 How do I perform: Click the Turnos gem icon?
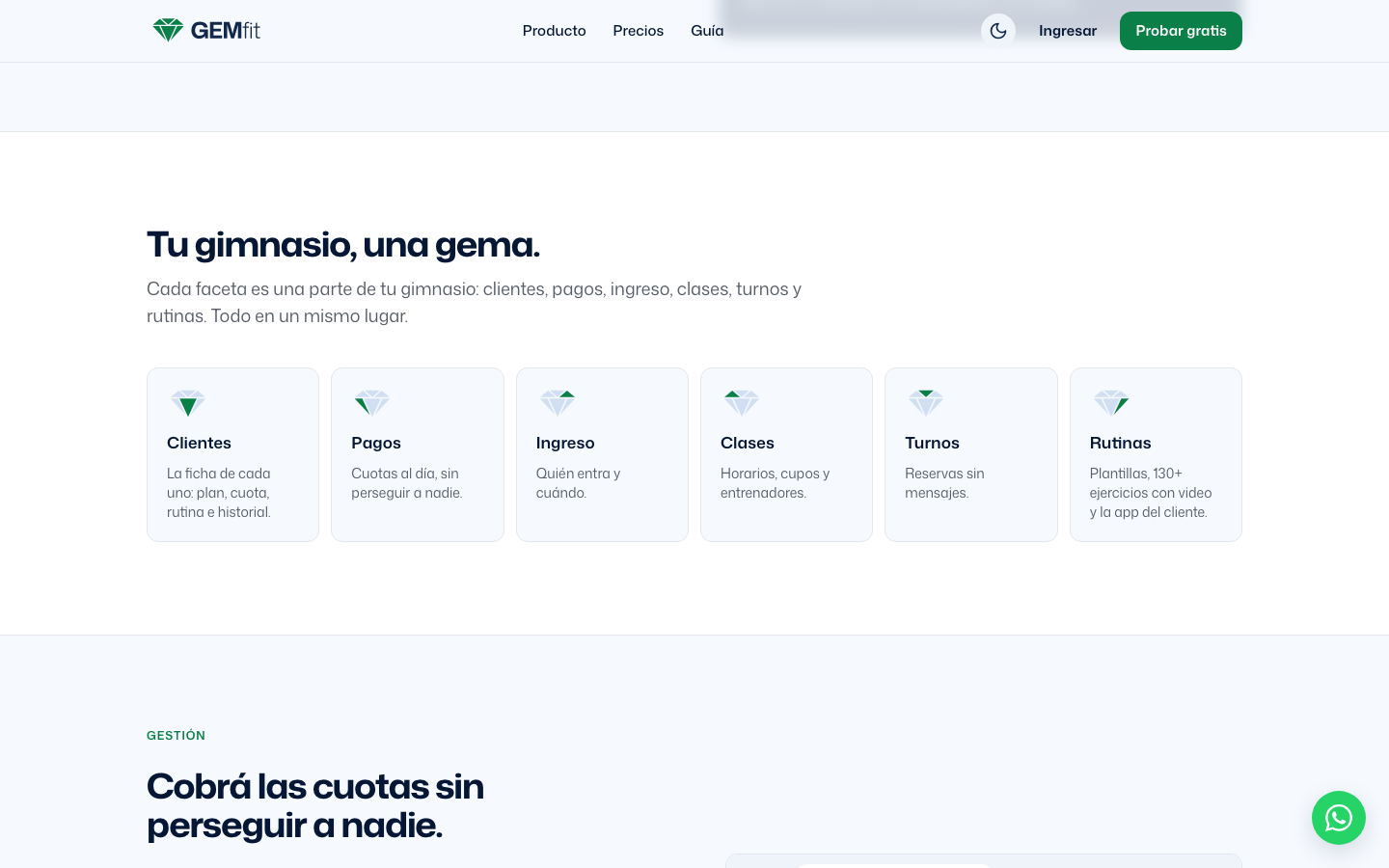(926, 403)
